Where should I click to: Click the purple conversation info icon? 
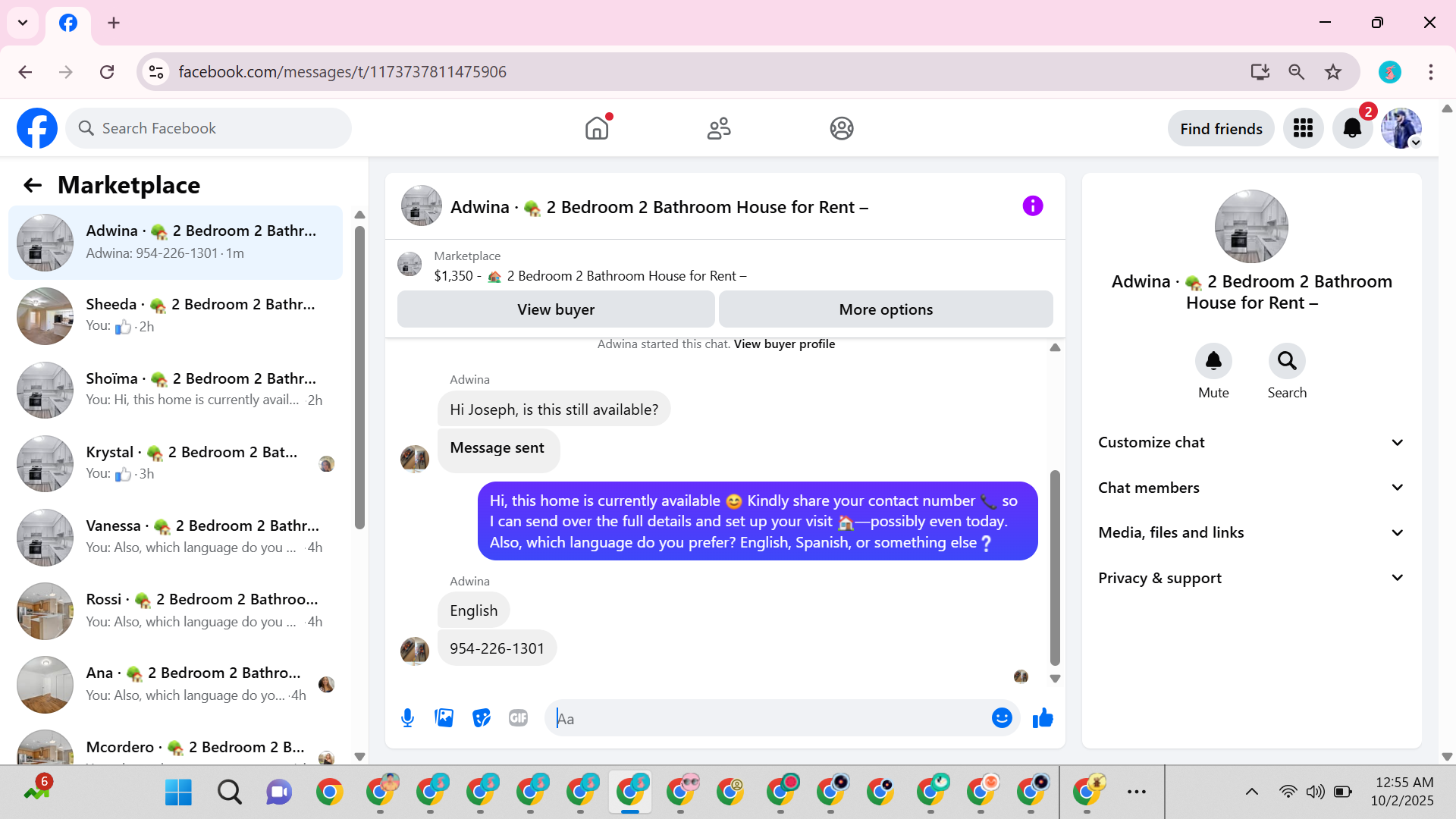coord(1032,206)
